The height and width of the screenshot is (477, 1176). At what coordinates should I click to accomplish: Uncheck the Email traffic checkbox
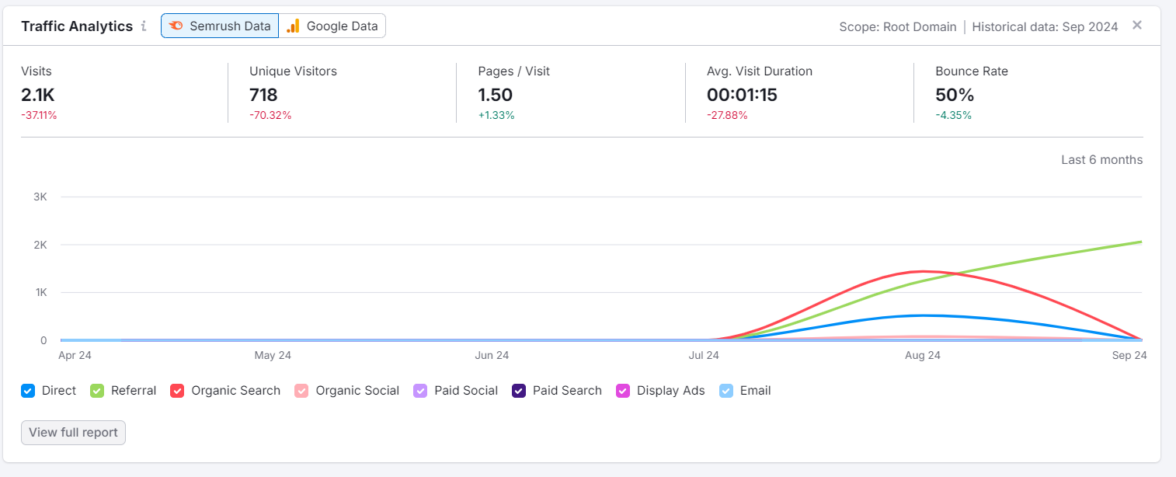(726, 391)
